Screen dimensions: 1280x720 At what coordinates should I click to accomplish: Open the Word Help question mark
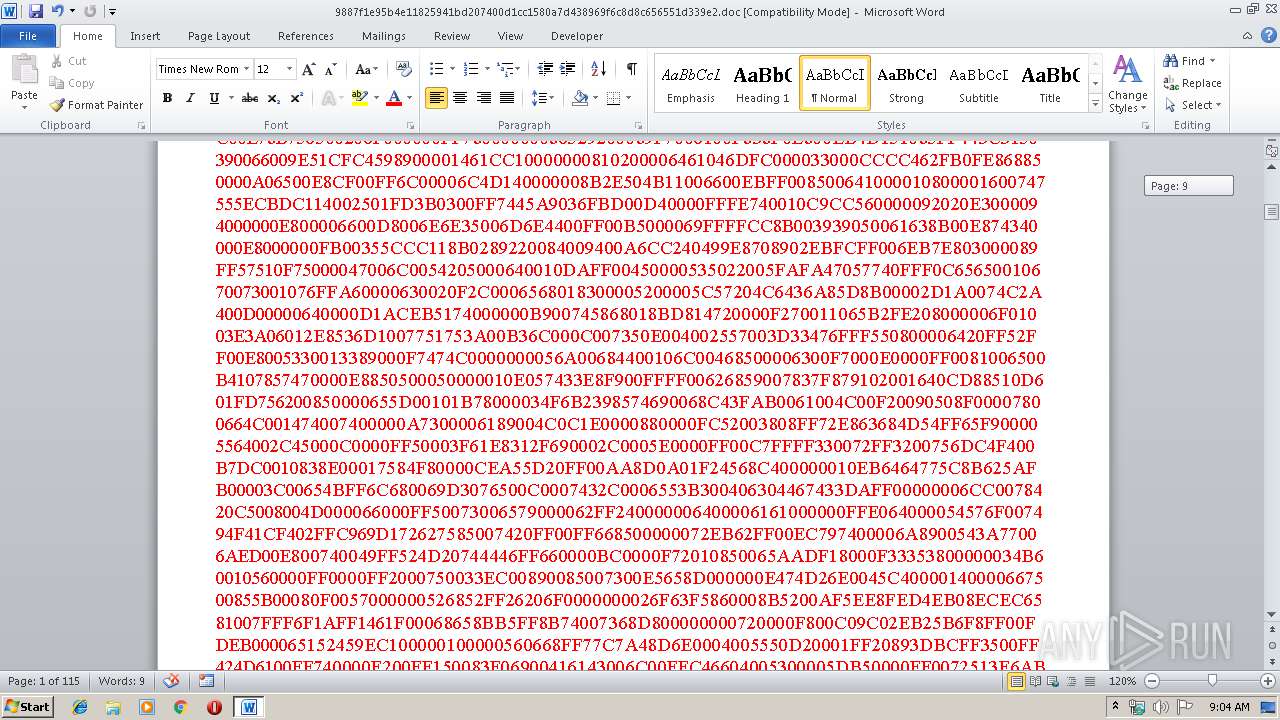tap(1268, 35)
